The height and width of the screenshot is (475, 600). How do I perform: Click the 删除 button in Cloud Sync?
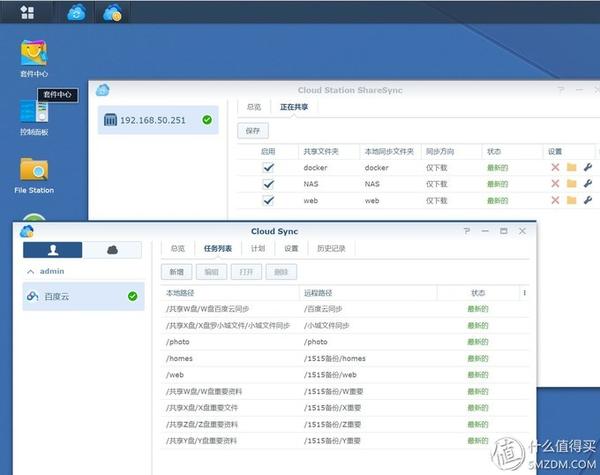coord(281,272)
